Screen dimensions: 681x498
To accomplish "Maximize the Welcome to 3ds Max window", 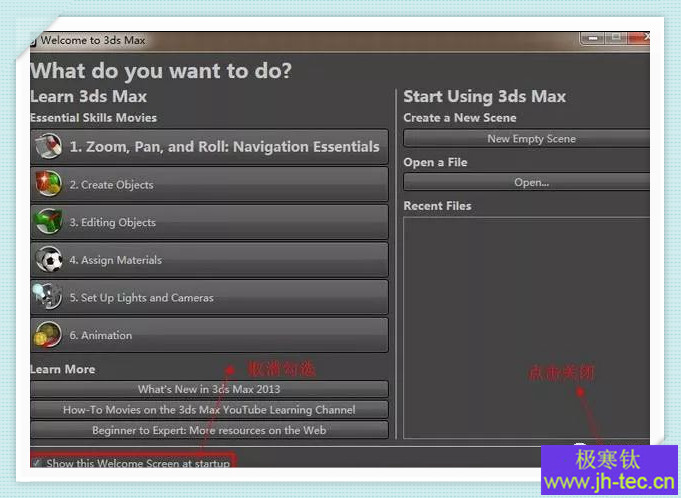I will click(x=616, y=38).
